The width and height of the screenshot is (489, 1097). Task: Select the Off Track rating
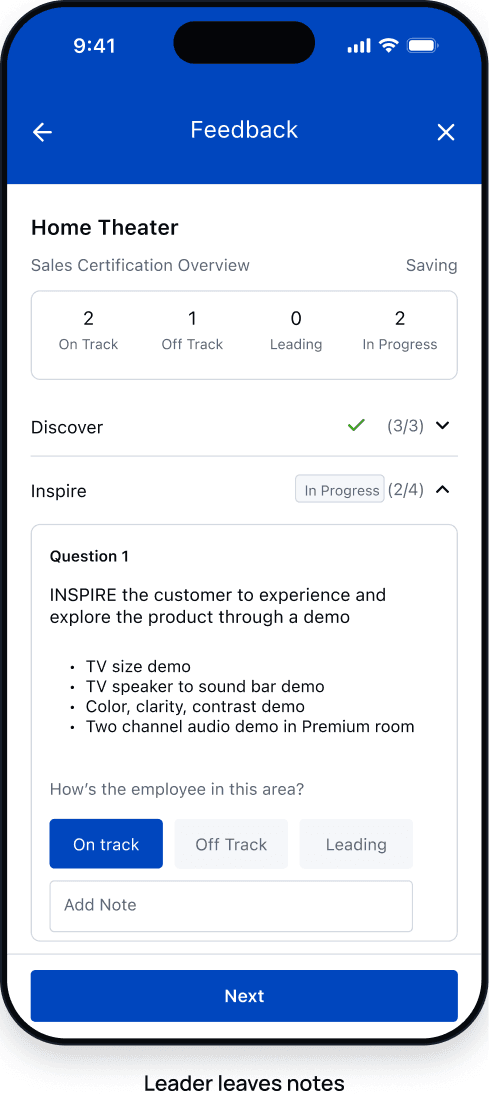point(231,844)
